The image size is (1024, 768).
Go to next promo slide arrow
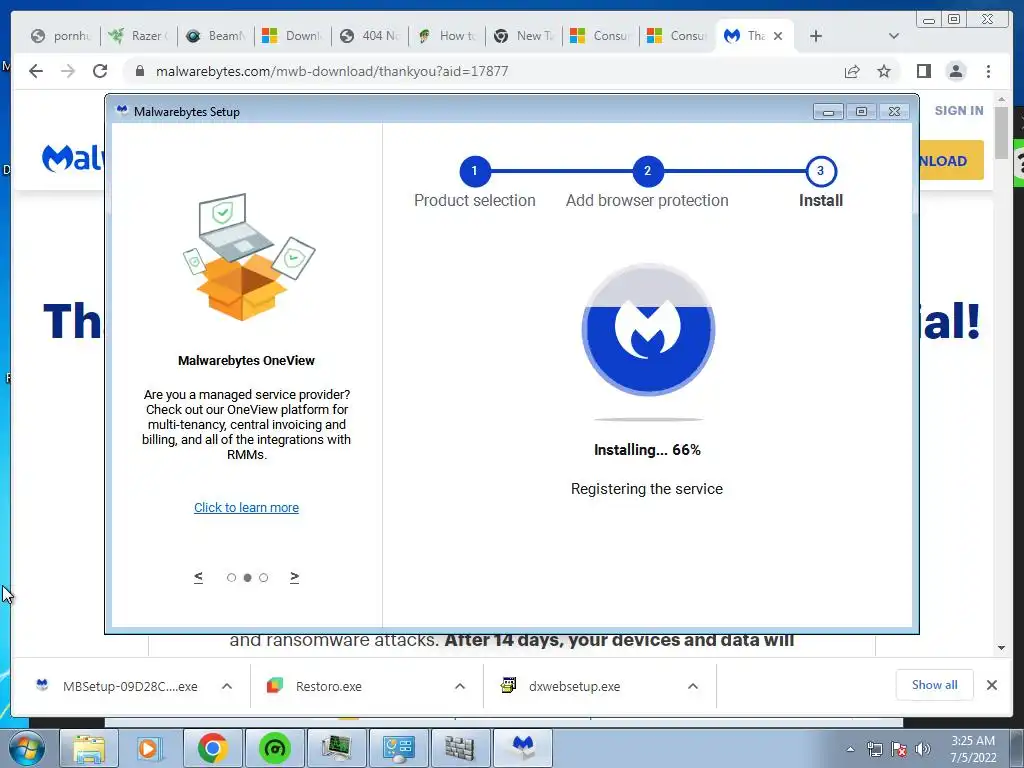295,577
